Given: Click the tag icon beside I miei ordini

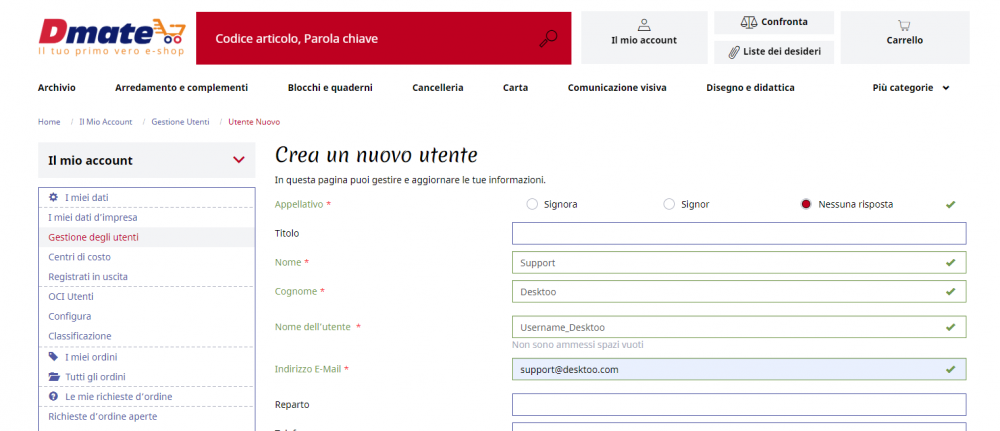Looking at the screenshot, I should pyautogui.click(x=54, y=357).
